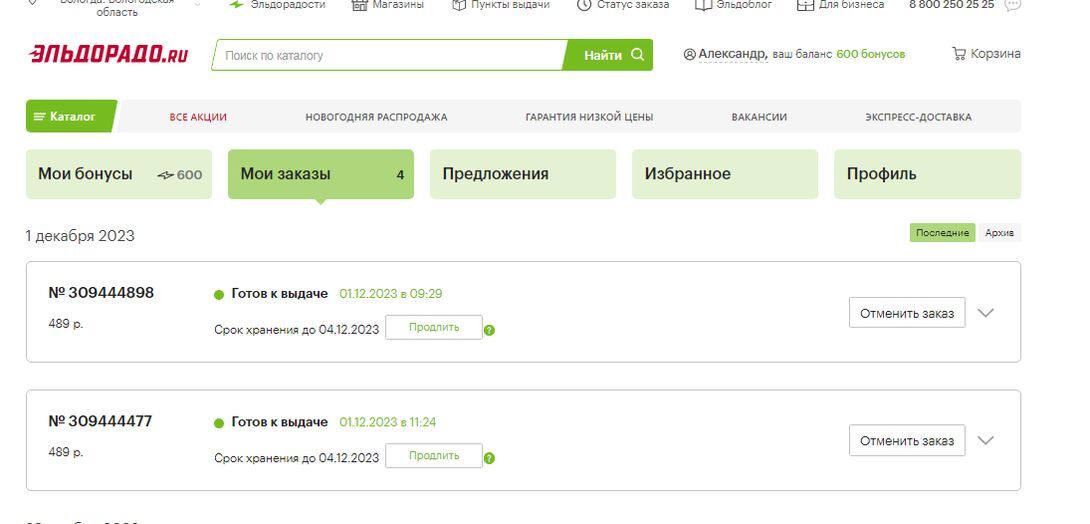This screenshot has height=524, width=1090.
Task: Open the Корзина cart
Action: [x=986, y=54]
